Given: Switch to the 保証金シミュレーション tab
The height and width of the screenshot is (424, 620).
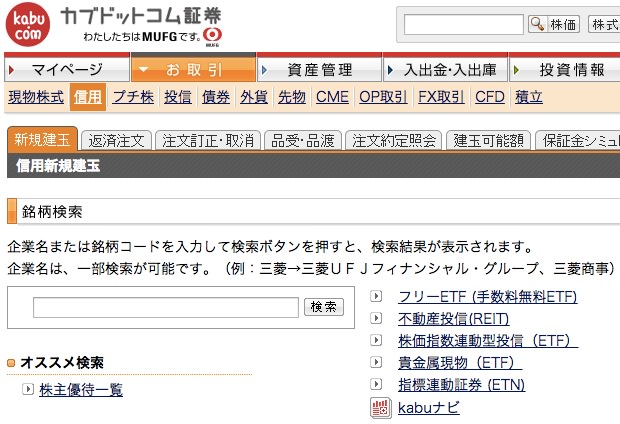Looking at the screenshot, I should click(578, 140).
